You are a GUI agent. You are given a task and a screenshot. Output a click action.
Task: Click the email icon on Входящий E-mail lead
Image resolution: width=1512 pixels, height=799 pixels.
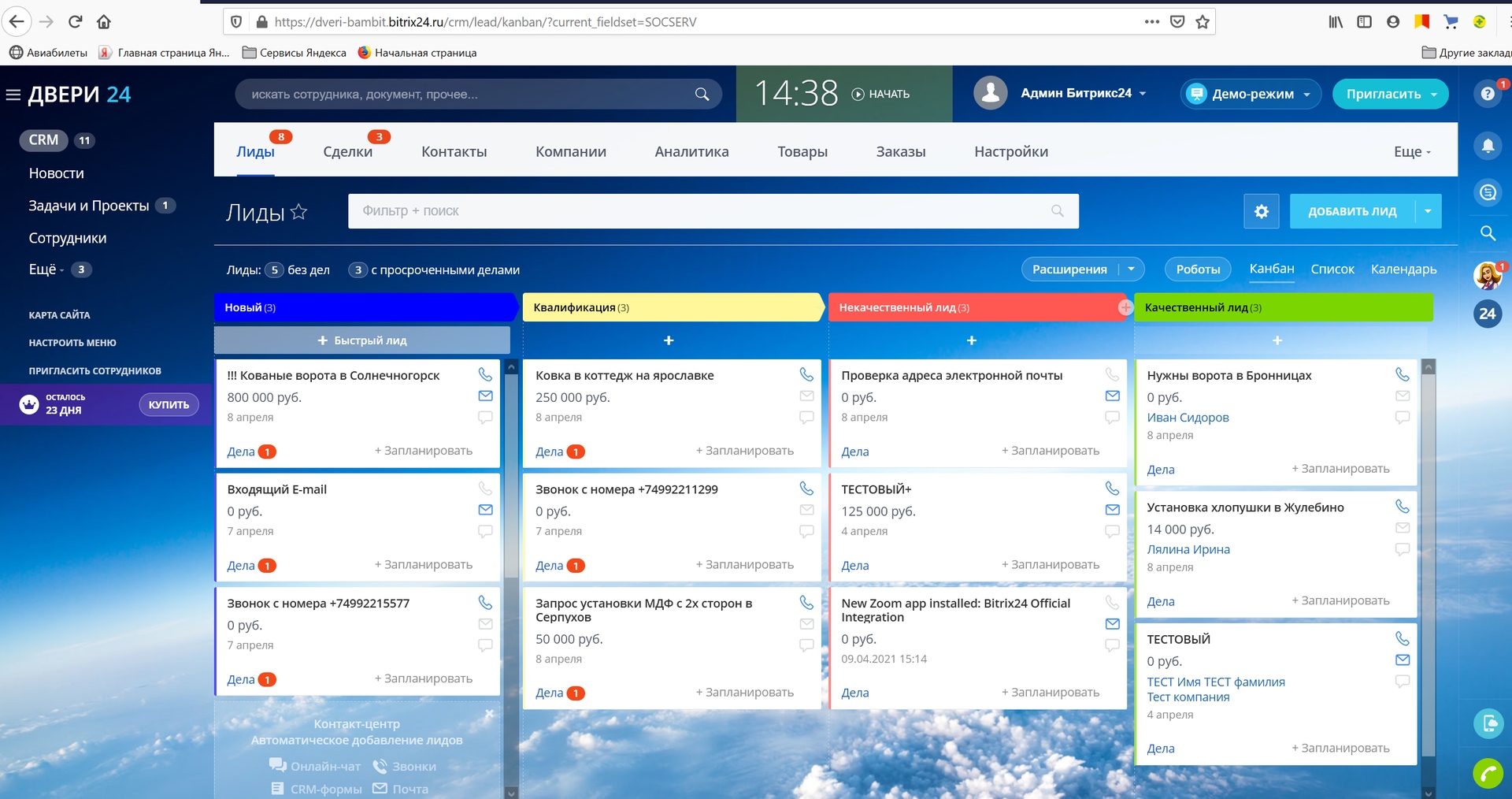[485, 510]
